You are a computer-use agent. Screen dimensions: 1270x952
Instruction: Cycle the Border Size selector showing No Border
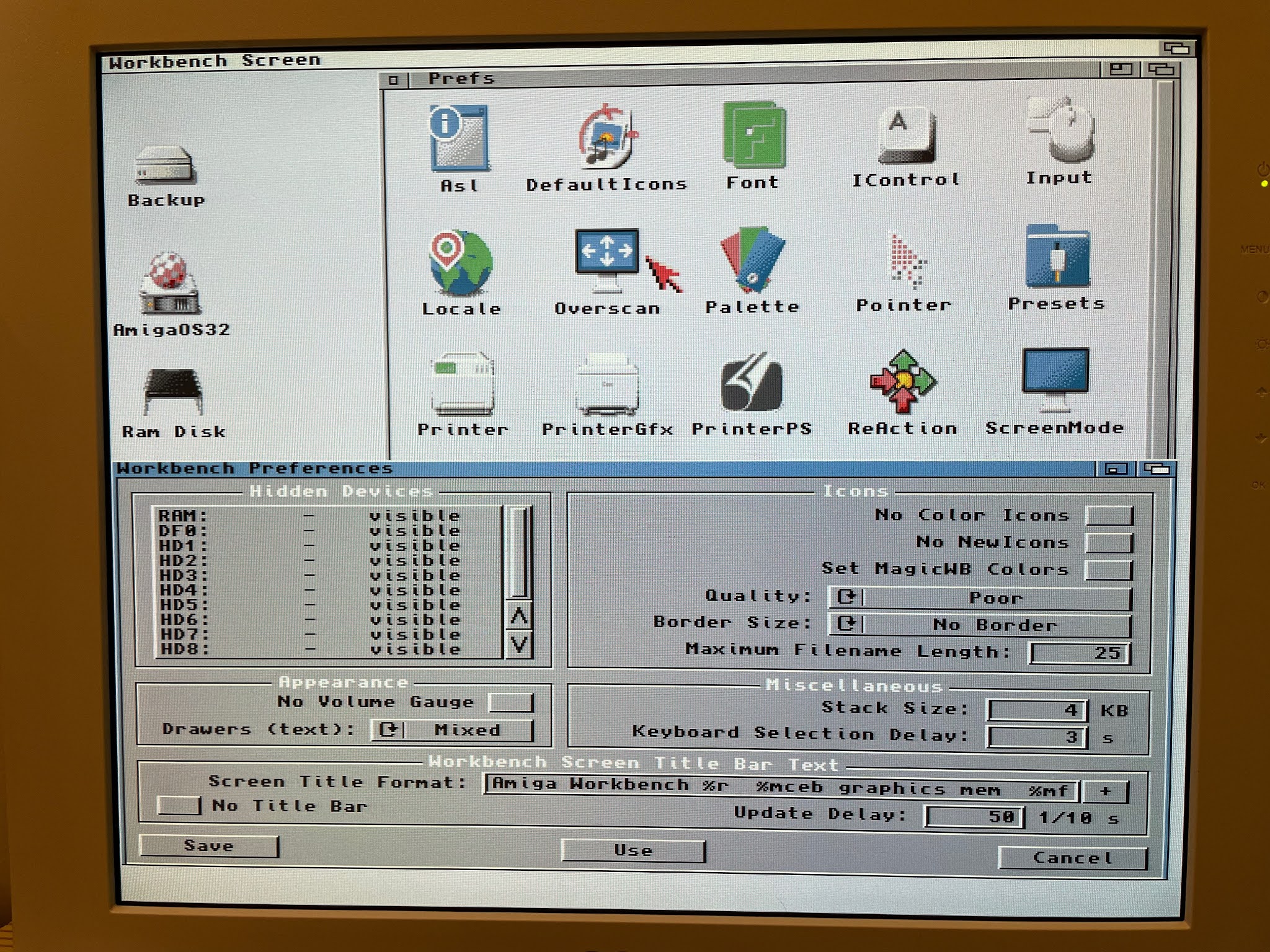click(x=980, y=625)
